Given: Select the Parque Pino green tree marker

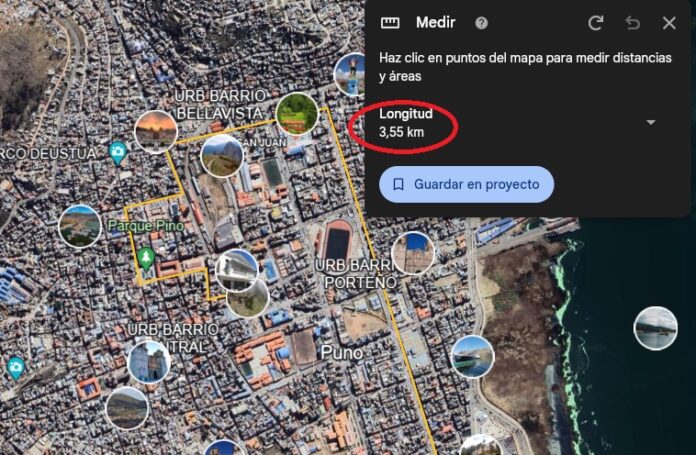Looking at the screenshot, I should [146, 259].
